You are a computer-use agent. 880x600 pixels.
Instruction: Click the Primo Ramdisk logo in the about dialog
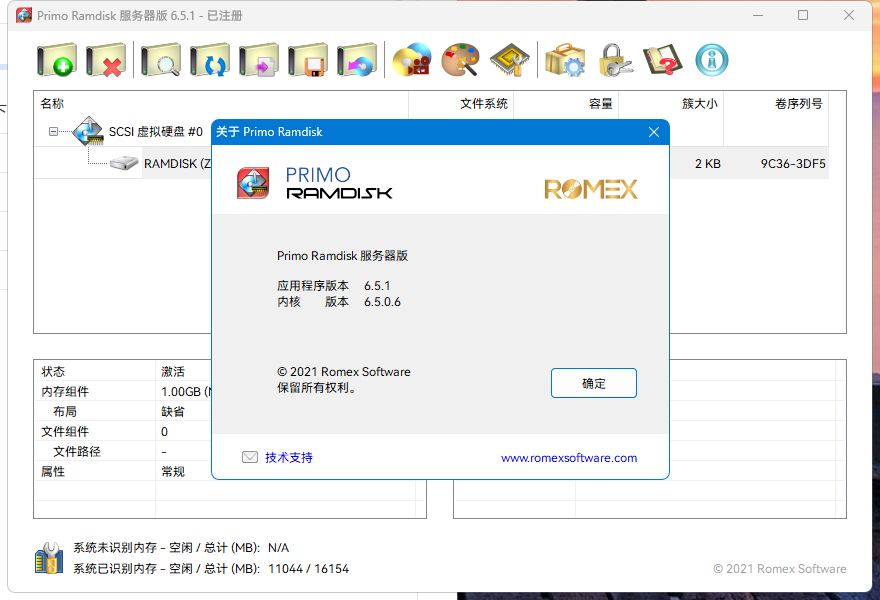point(253,183)
